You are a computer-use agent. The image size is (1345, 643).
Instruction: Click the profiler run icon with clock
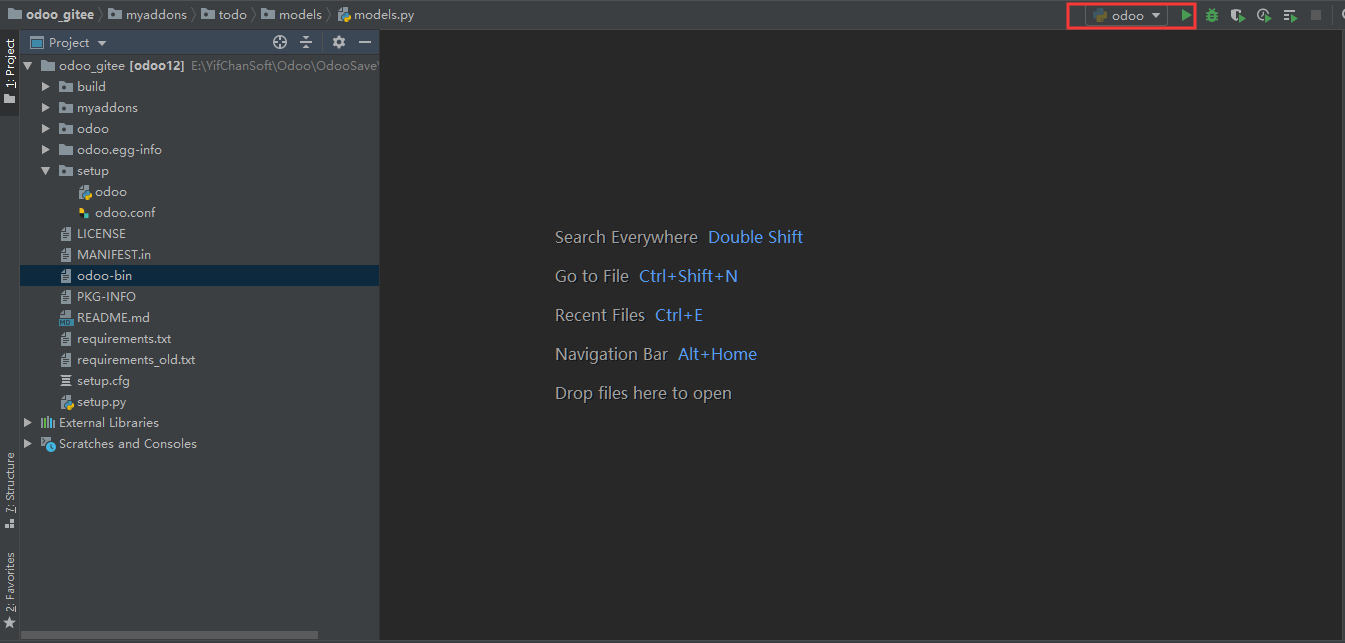[x=1264, y=15]
